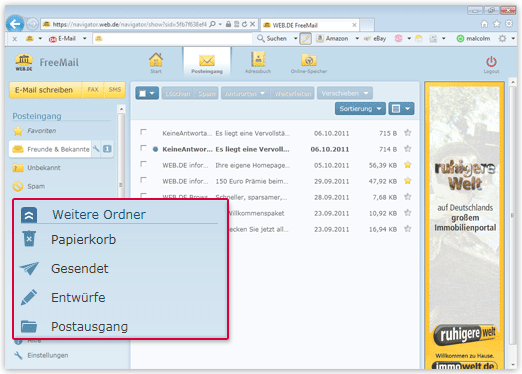Open browser tools gear icon

coord(509,24)
